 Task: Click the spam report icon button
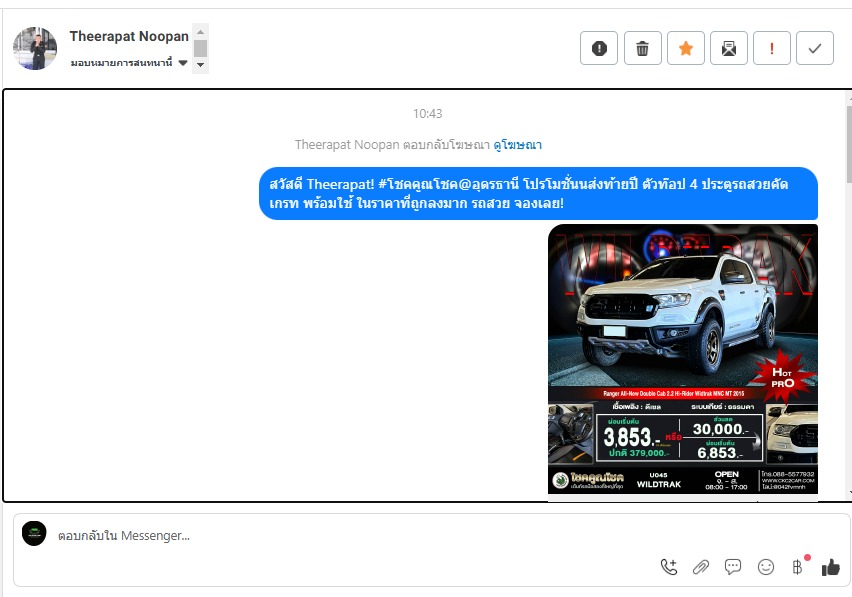coord(599,48)
